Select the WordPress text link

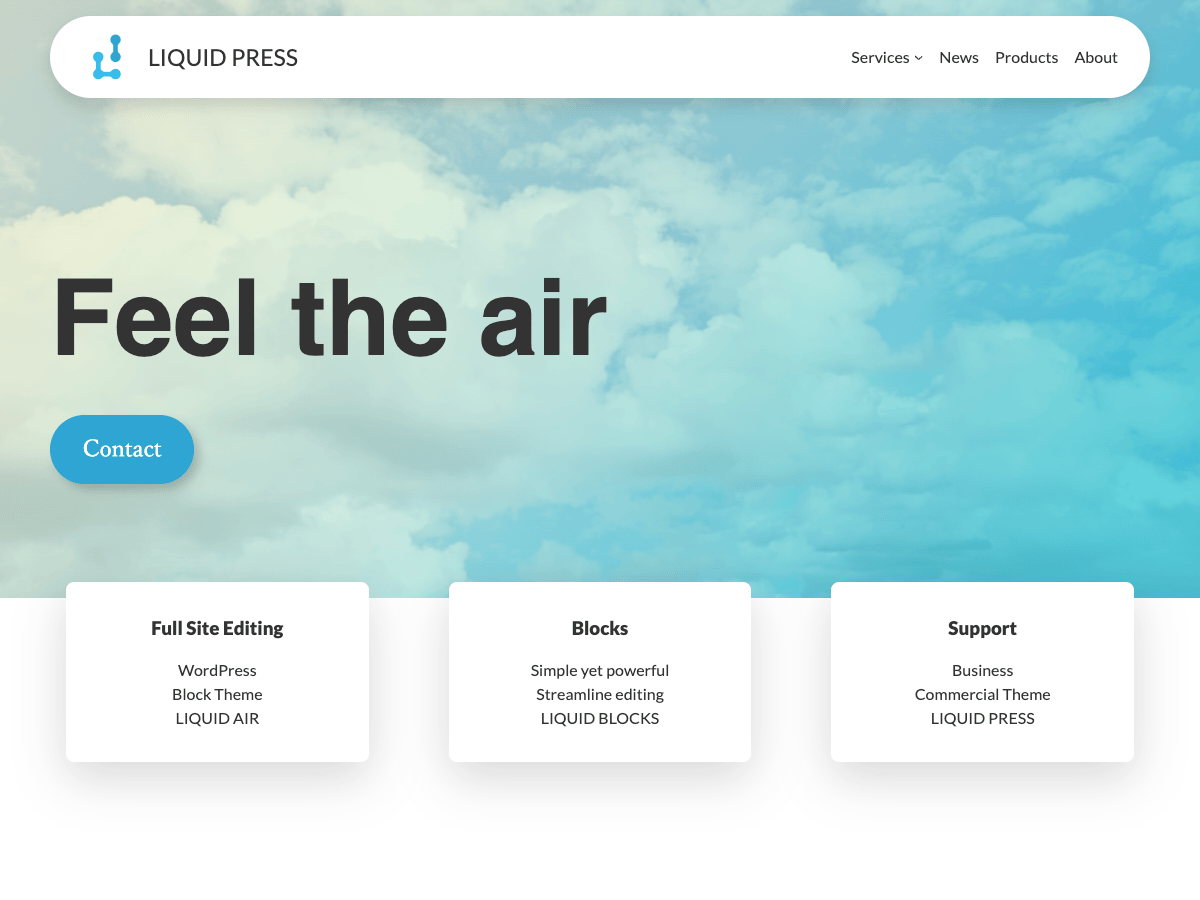217,670
